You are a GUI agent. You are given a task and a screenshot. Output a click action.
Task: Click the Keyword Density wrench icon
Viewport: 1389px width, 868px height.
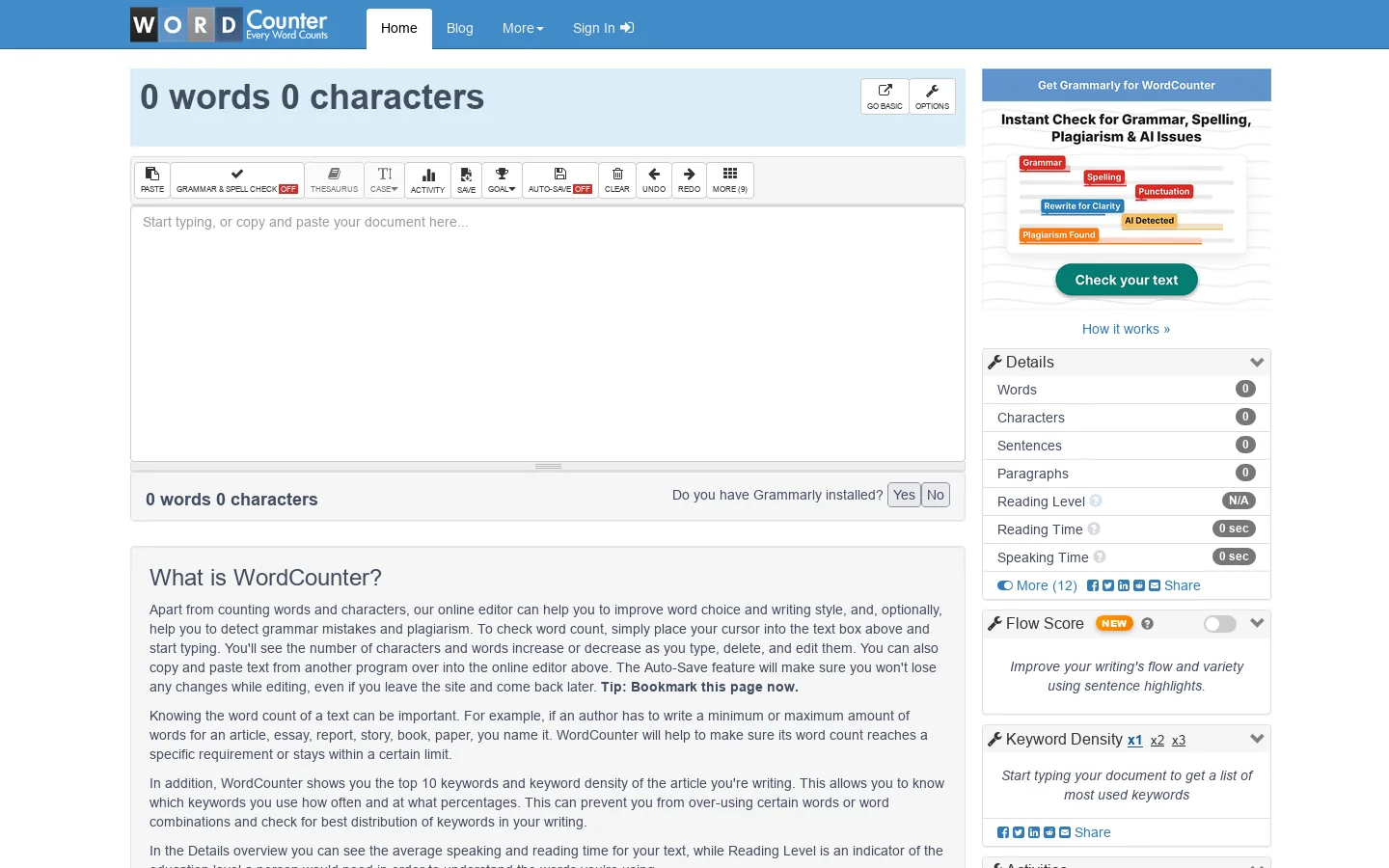994,740
